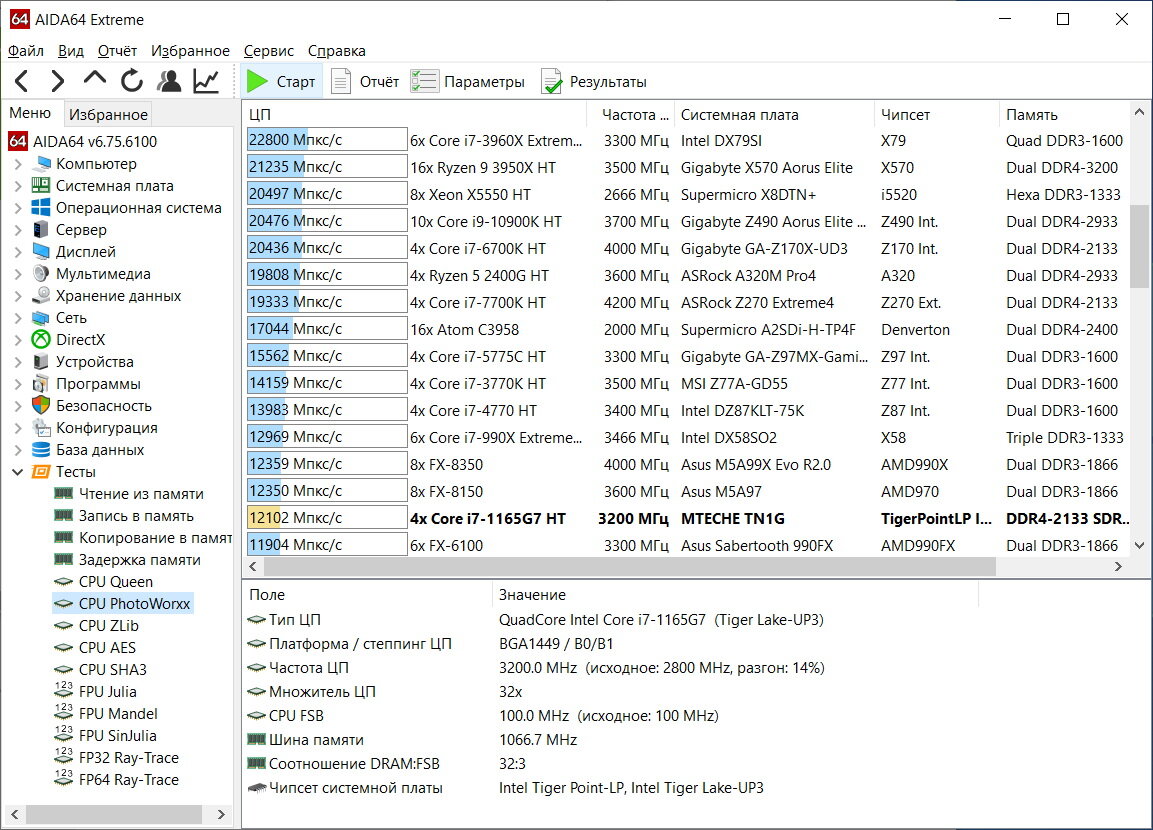Open the Отчёт menu in menu bar

(118, 51)
